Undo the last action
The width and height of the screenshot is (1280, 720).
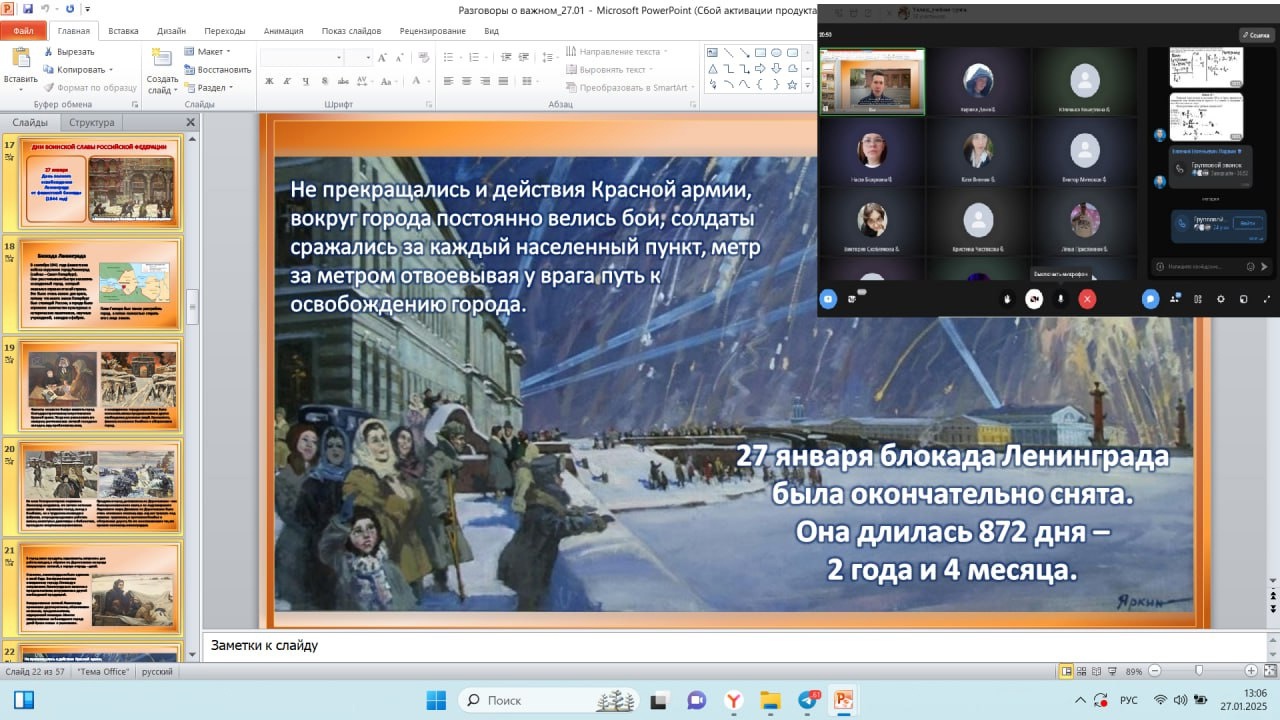pos(44,9)
